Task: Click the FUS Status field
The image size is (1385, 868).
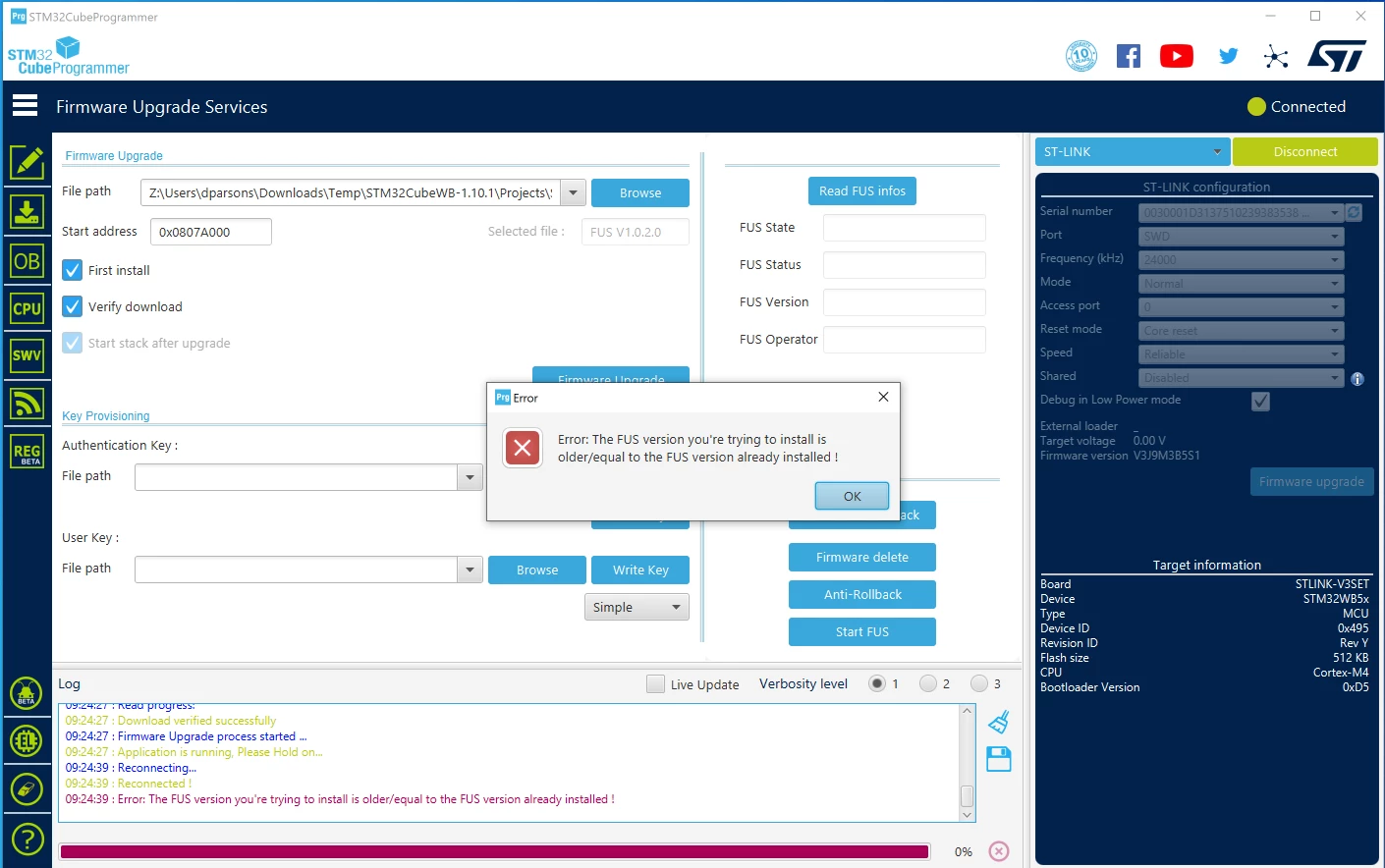Action: click(904, 265)
